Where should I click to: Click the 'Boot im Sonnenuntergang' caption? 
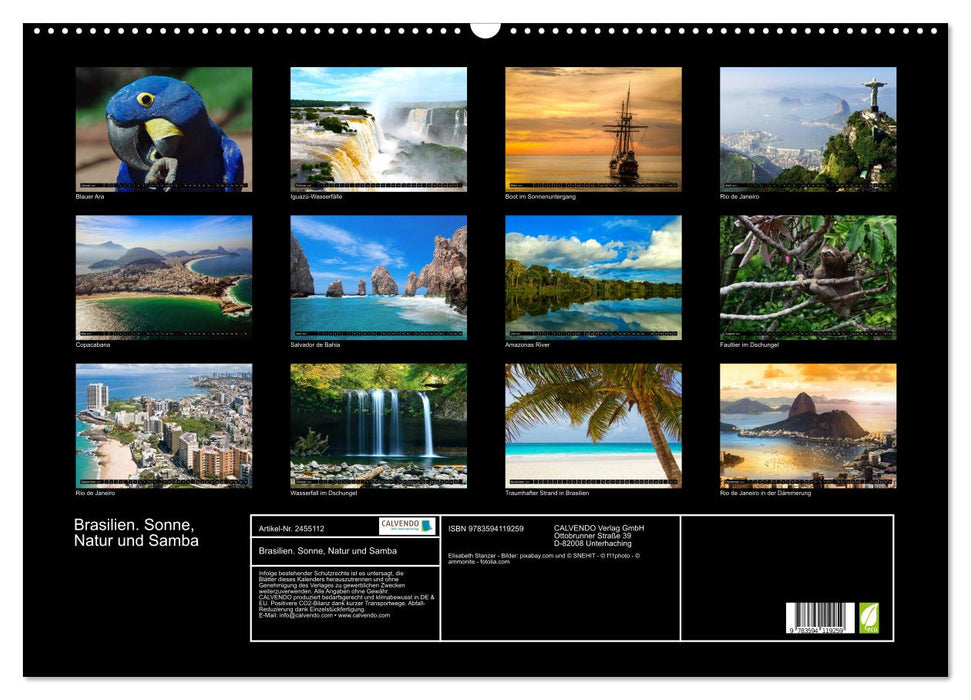point(540,196)
